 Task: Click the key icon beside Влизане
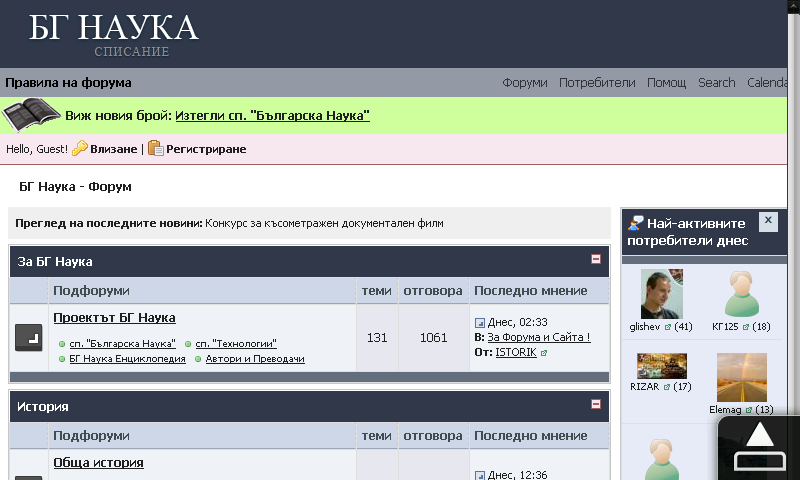tap(79, 148)
